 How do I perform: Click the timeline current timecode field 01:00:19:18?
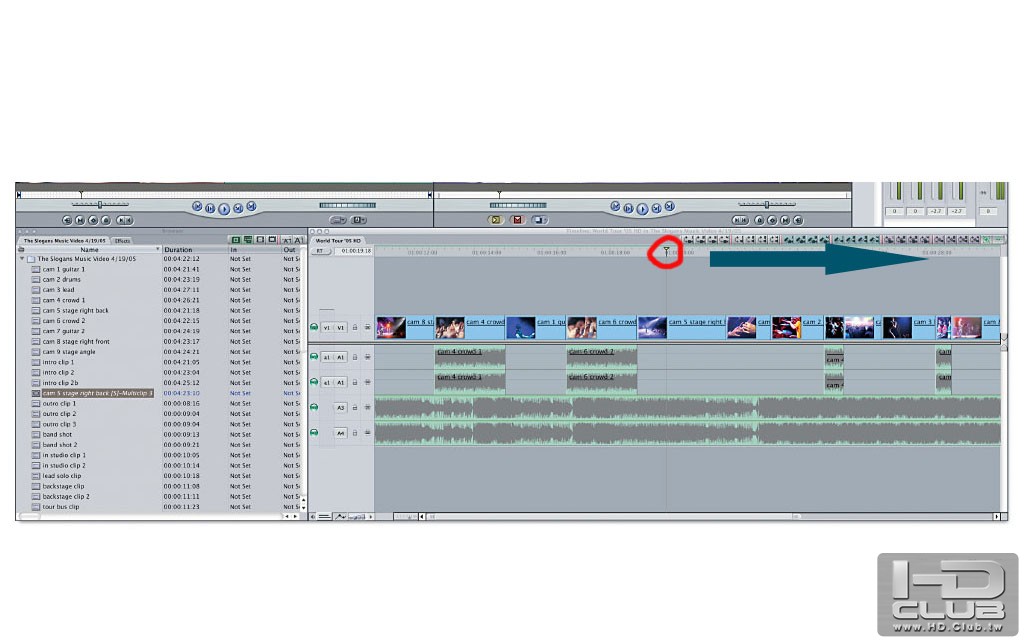[355, 251]
